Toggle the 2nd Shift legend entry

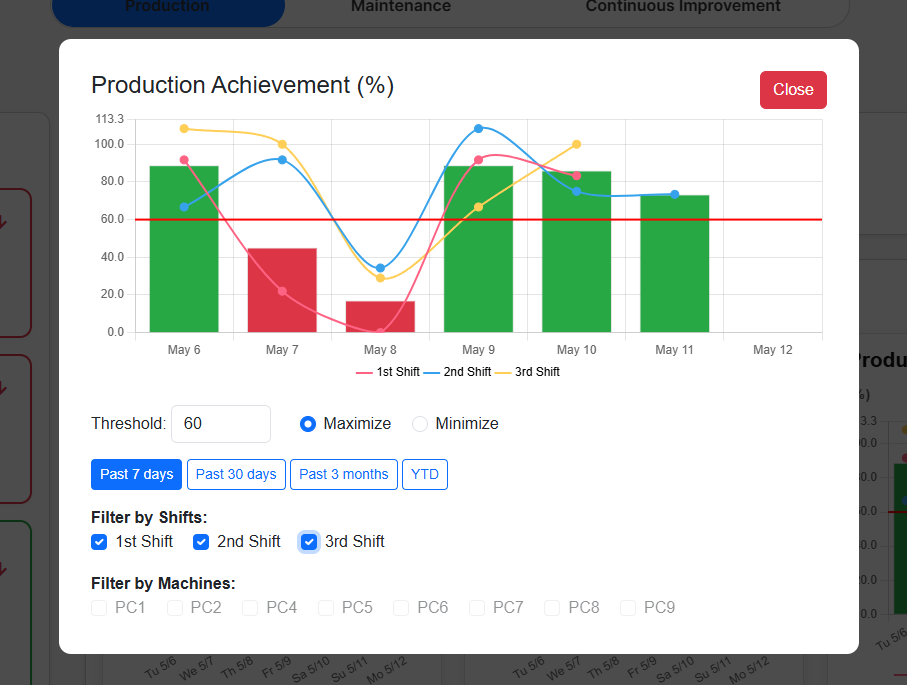[457, 372]
